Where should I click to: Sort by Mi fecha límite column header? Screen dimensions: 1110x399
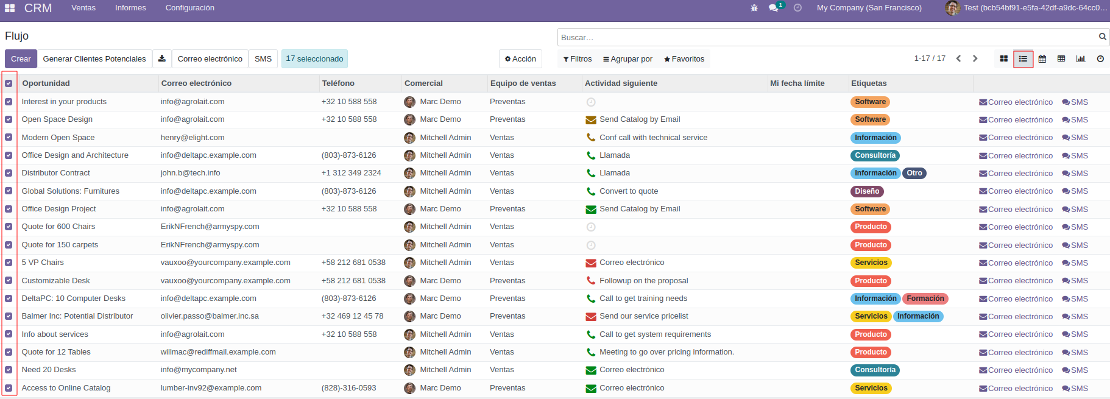coord(797,83)
